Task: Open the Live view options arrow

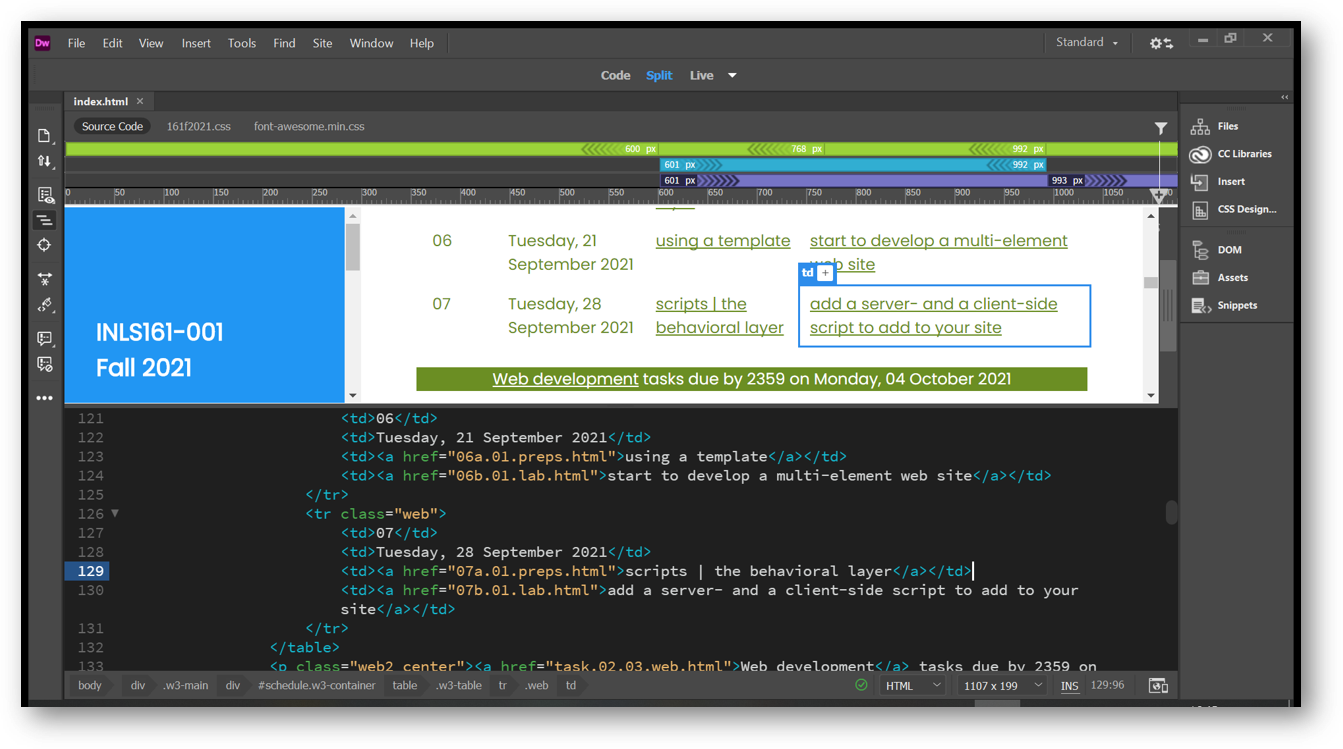Action: (732, 76)
